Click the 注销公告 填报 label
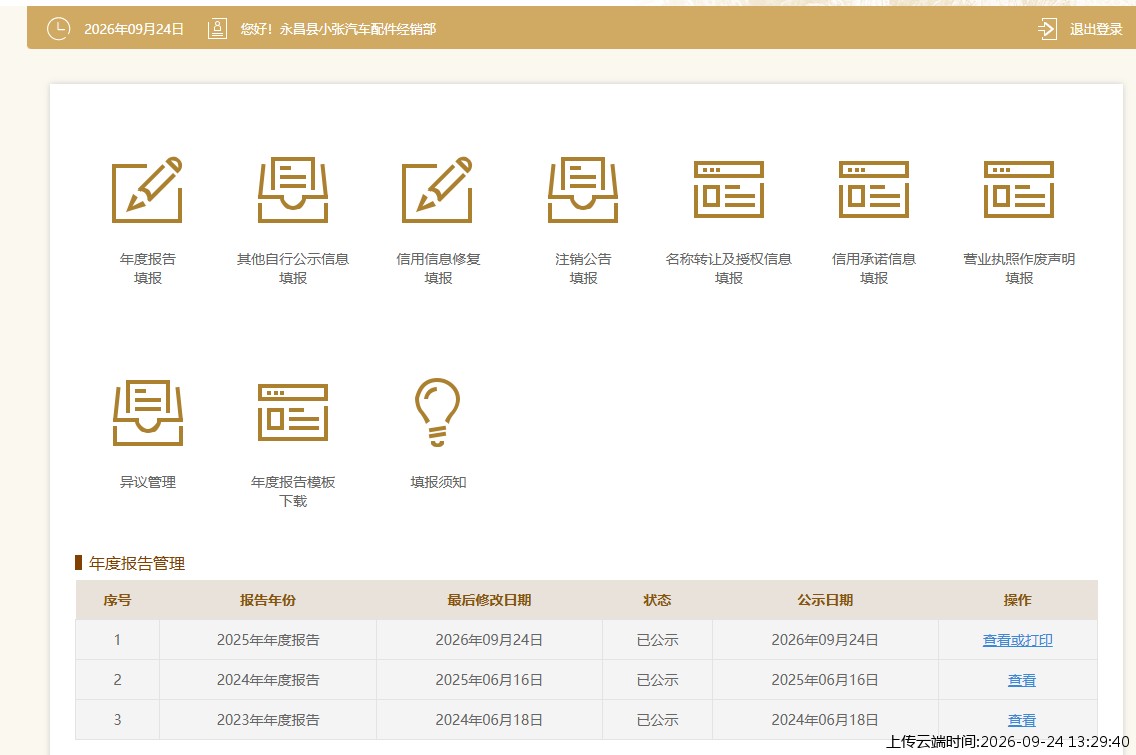This screenshot has height=755, width=1136. click(583, 268)
